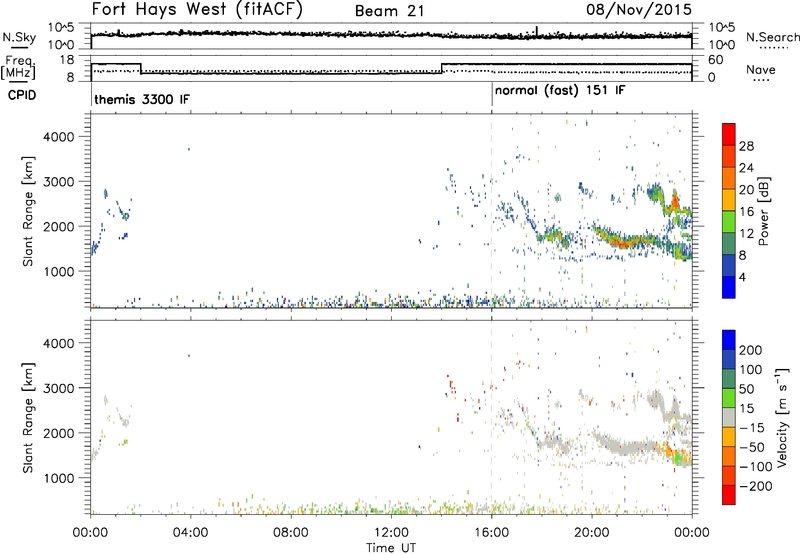The height and width of the screenshot is (554, 800).
Task: Click the 'N.Sky' axis label
Action: tap(19, 37)
